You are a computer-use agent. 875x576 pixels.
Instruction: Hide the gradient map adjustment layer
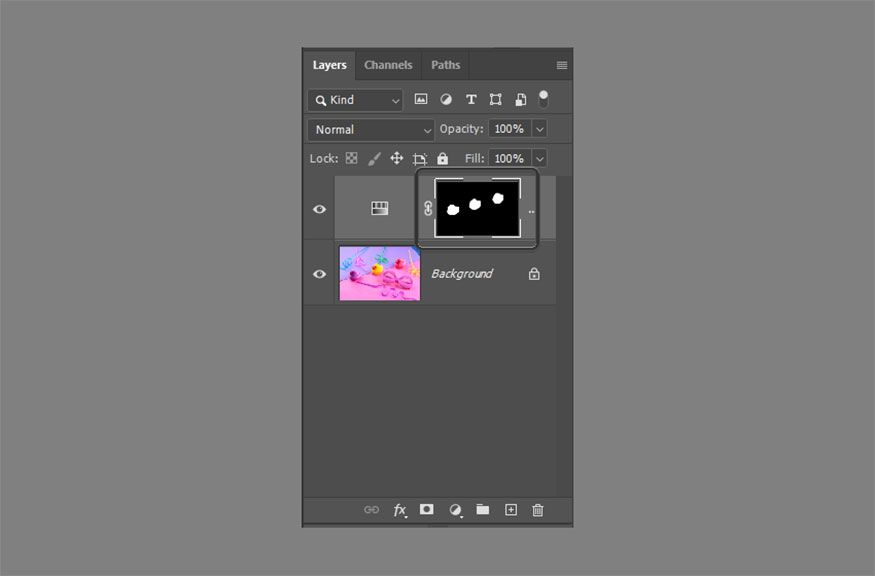[319, 209]
